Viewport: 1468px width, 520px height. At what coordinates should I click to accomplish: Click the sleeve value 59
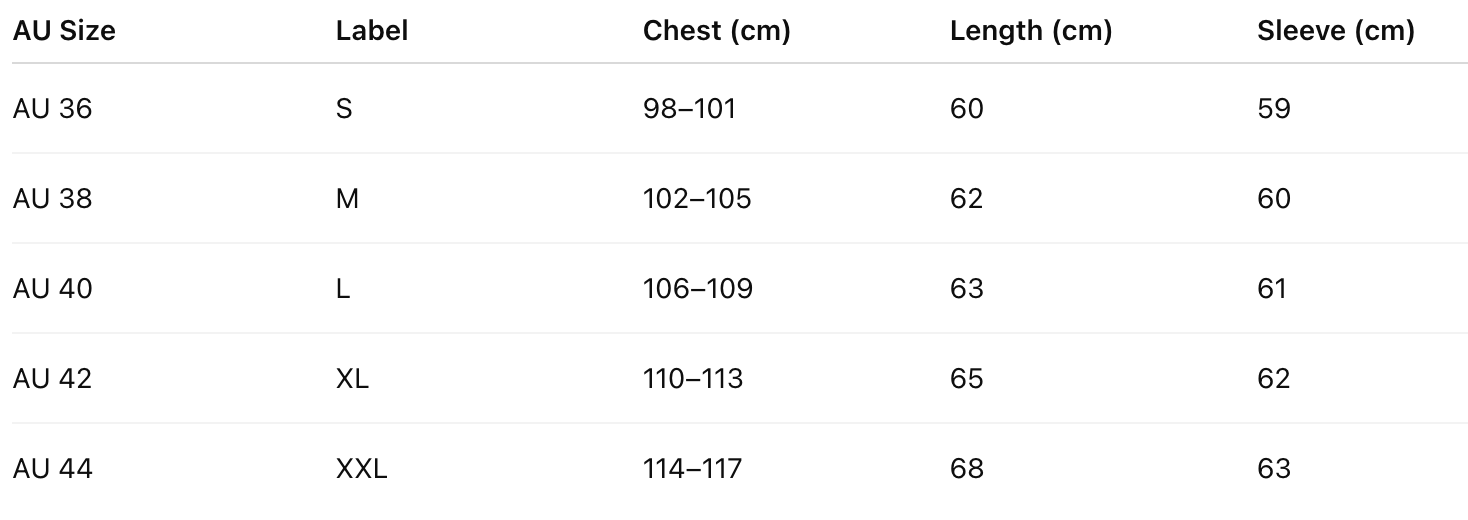1274,108
